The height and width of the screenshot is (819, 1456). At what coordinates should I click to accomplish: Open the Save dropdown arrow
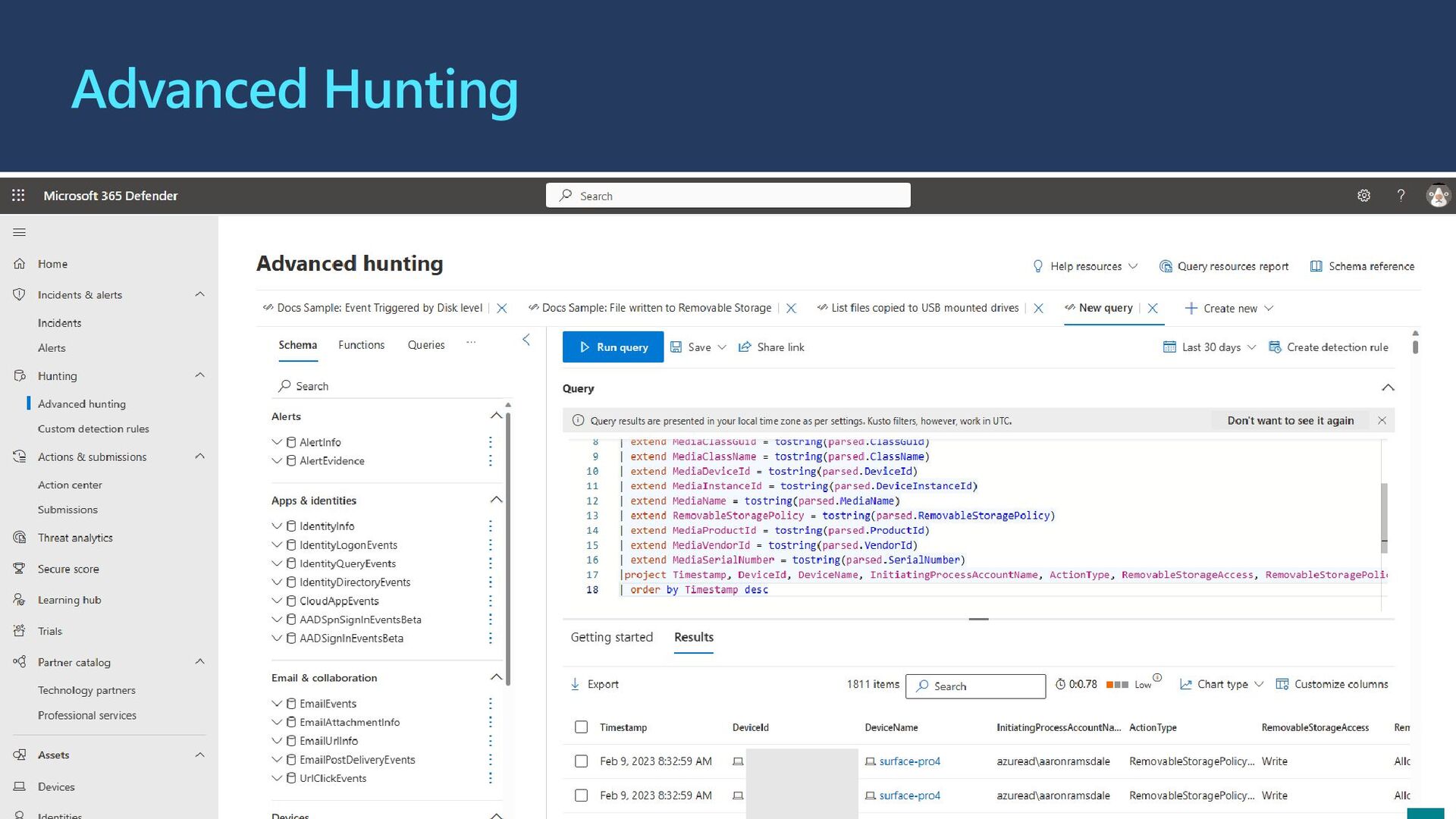(x=722, y=347)
